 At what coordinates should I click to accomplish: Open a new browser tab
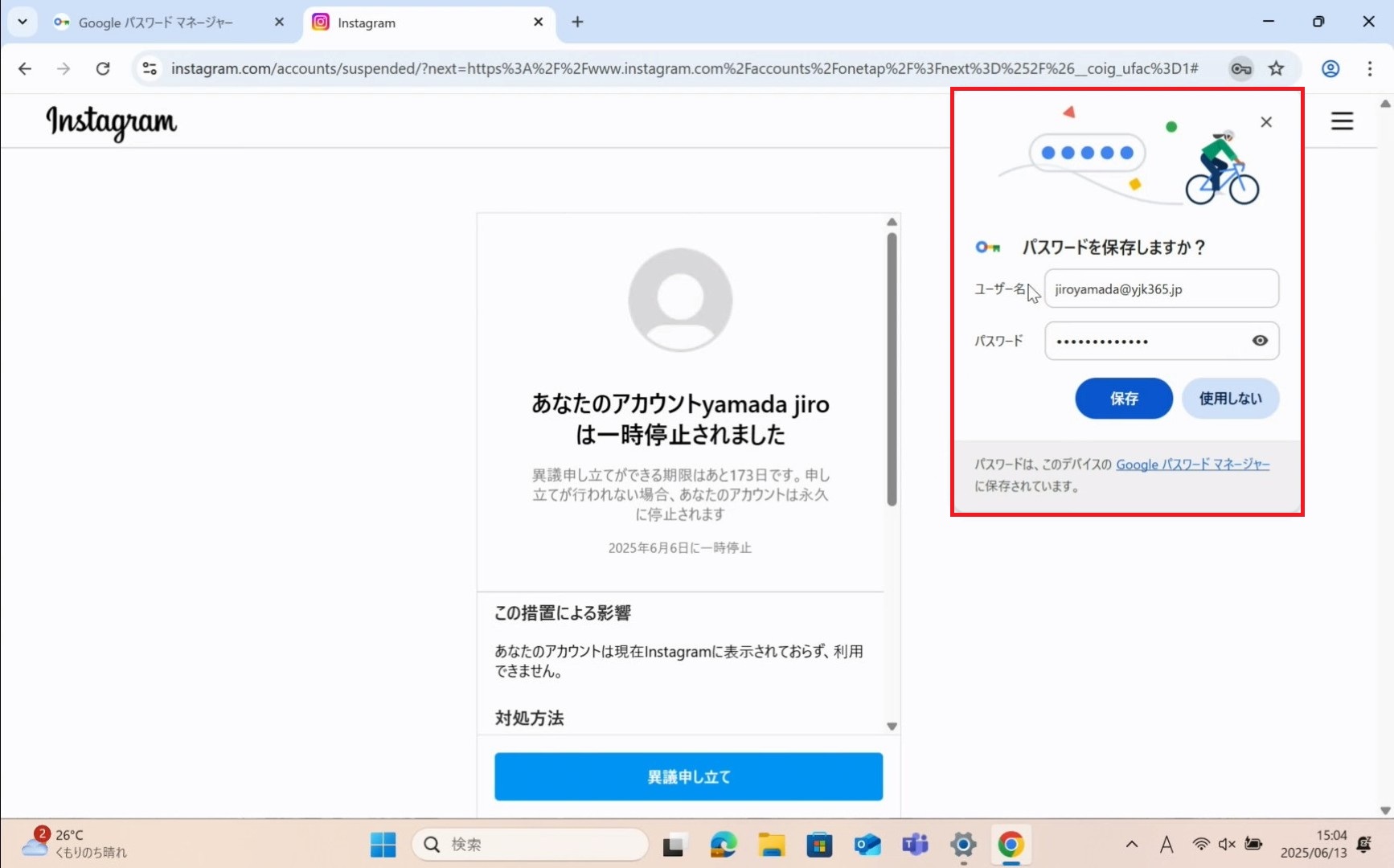coord(577,22)
